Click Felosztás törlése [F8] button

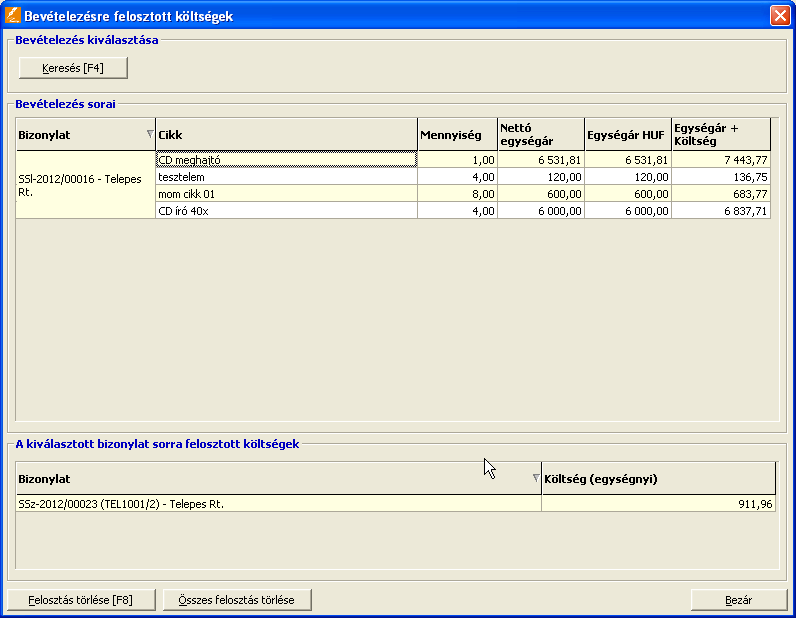point(81,600)
